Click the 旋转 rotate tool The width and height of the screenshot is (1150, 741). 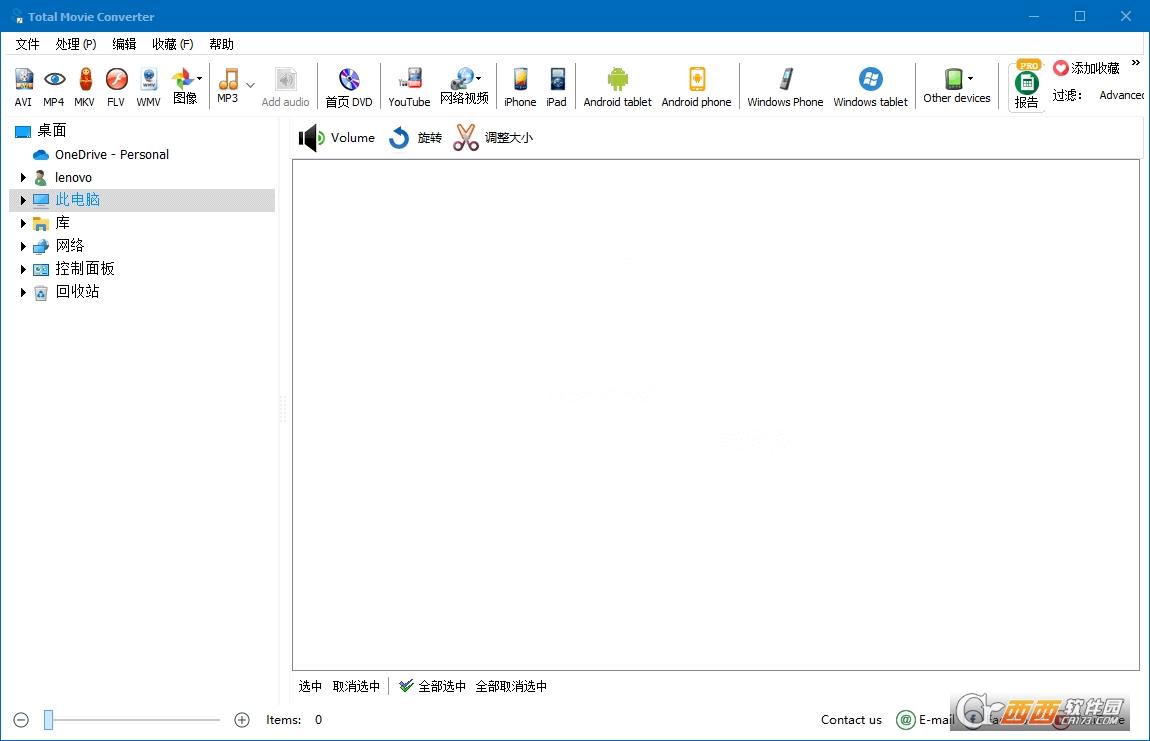415,138
